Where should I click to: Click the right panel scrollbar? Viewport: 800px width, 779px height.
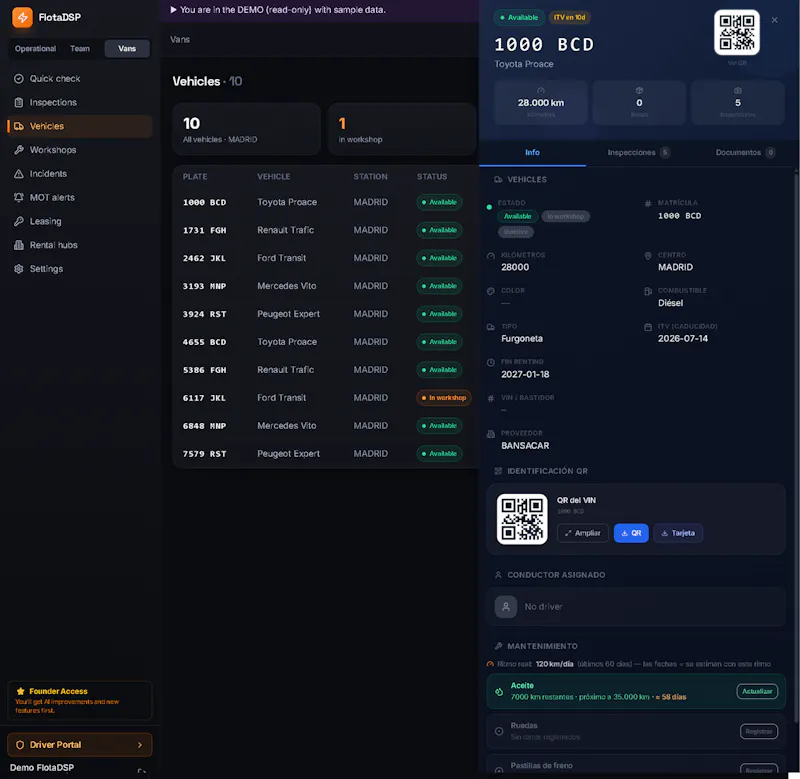[x=796, y=446]
